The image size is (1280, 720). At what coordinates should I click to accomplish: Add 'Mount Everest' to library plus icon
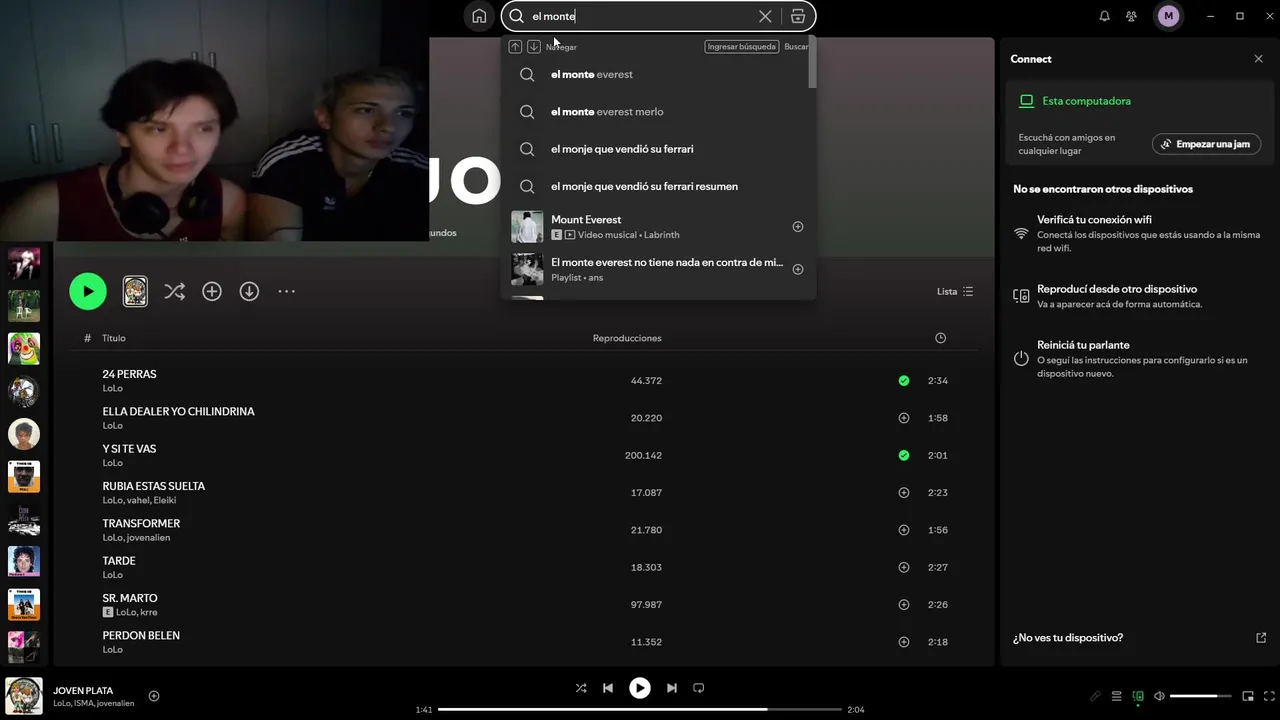point(798,226)
